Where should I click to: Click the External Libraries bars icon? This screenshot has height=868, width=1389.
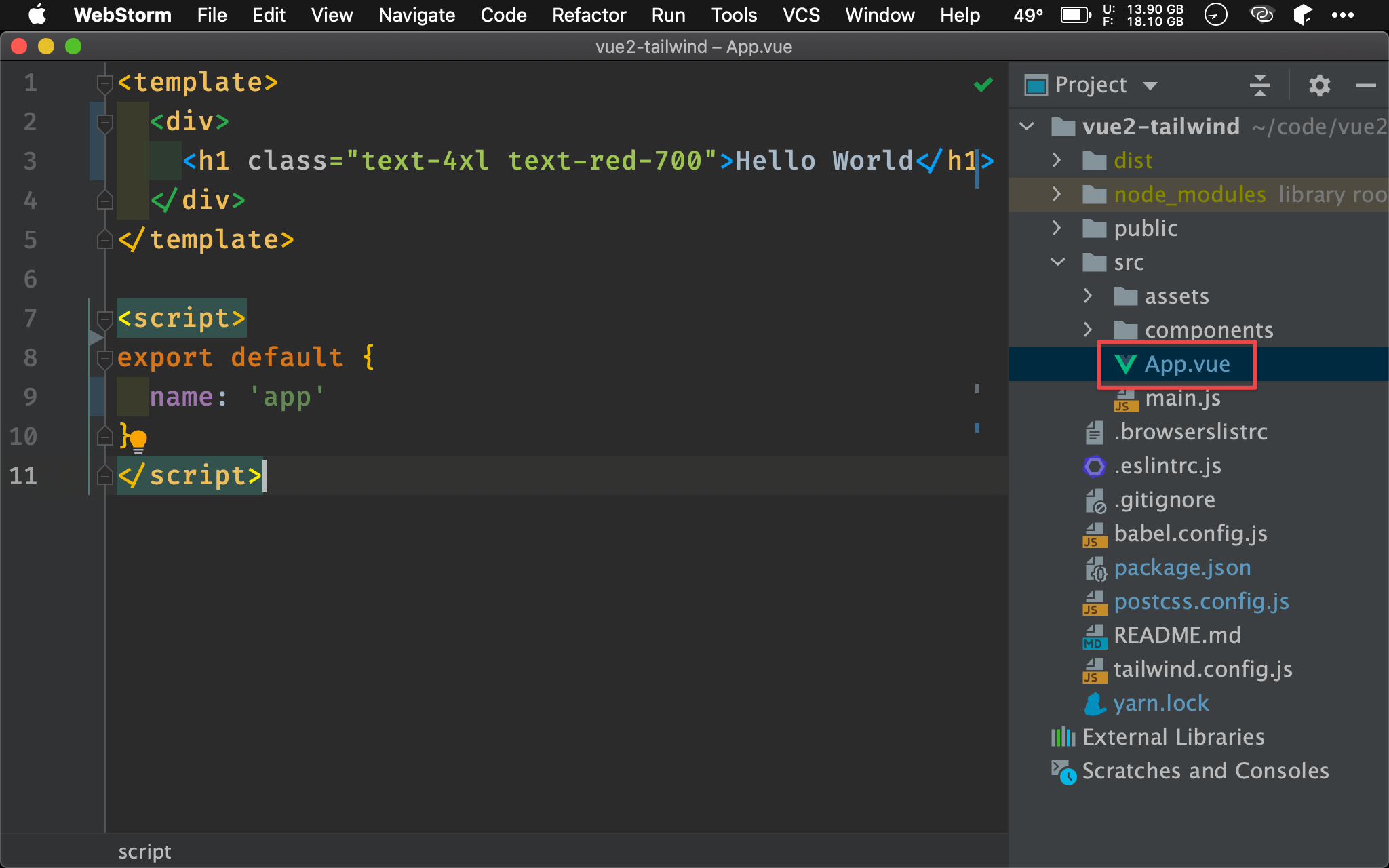1063,737
